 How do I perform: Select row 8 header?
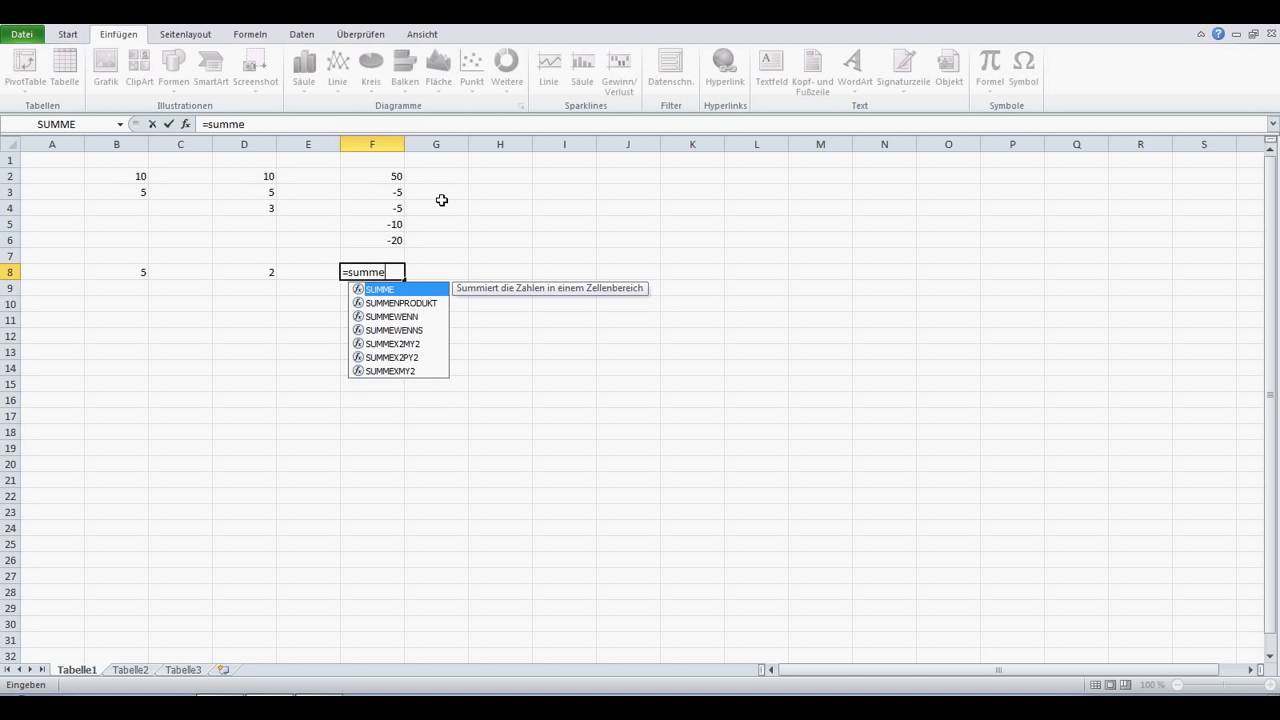[10, 272]
